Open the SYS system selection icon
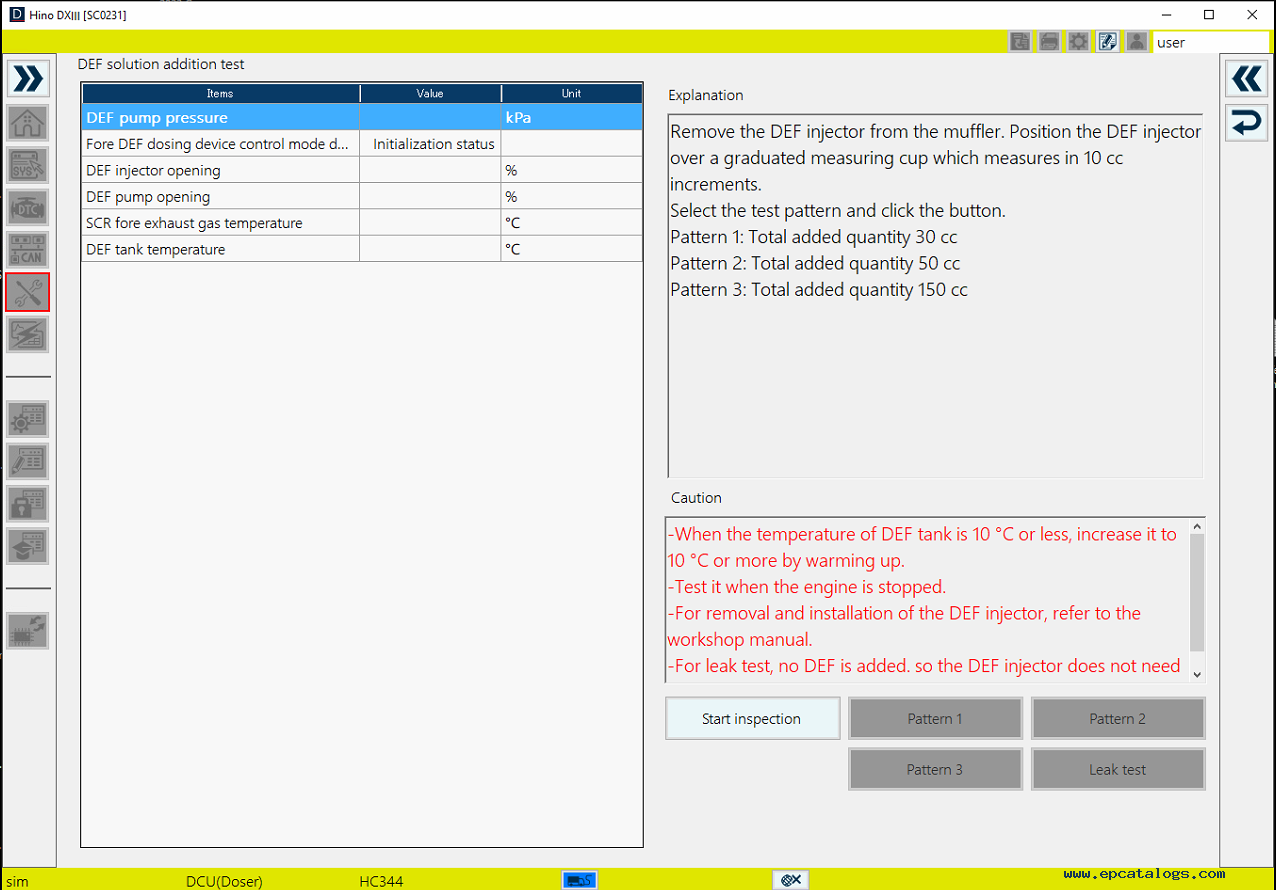Screen dimensions: 1276x890 click(x=28, y=165)
